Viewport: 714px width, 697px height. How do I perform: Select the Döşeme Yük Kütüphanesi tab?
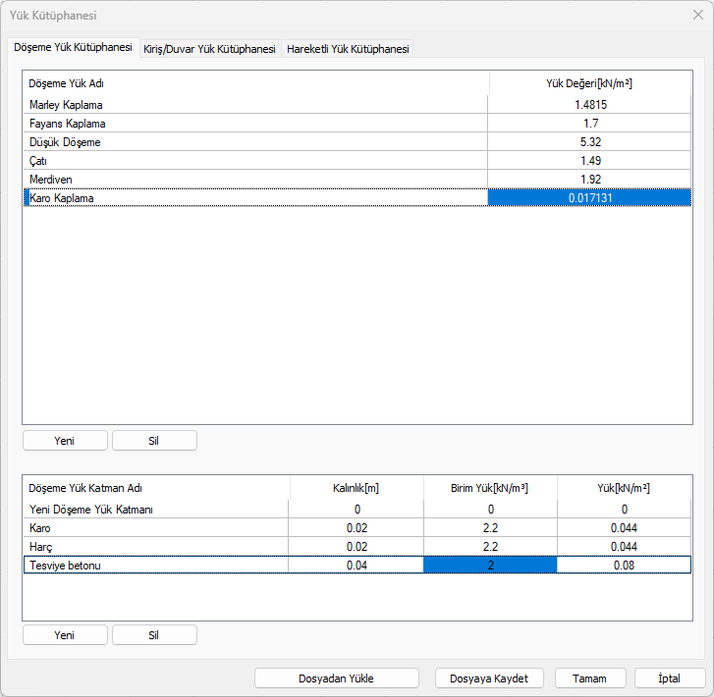(71, 48)
